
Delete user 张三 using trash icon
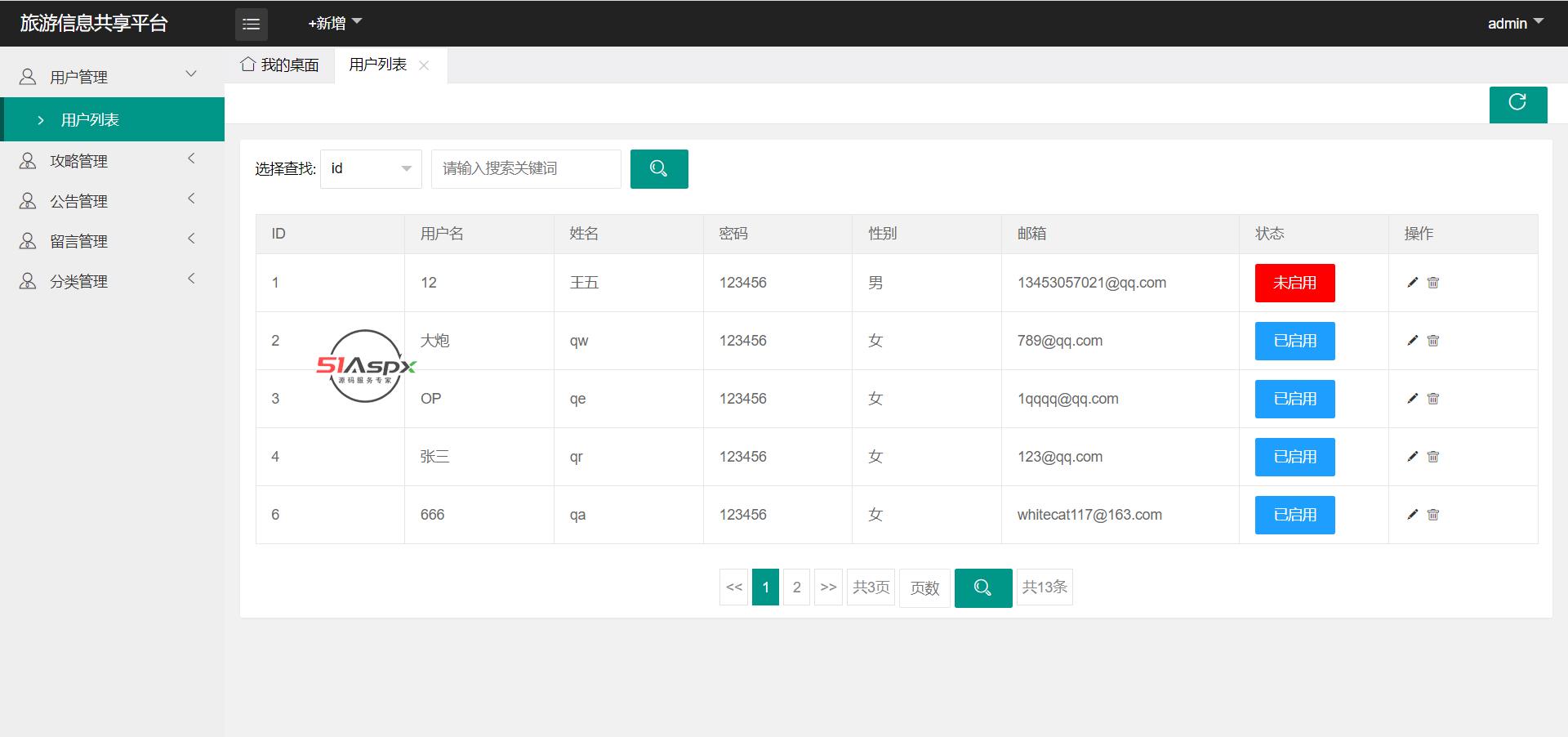click(x=1432, y=457)
